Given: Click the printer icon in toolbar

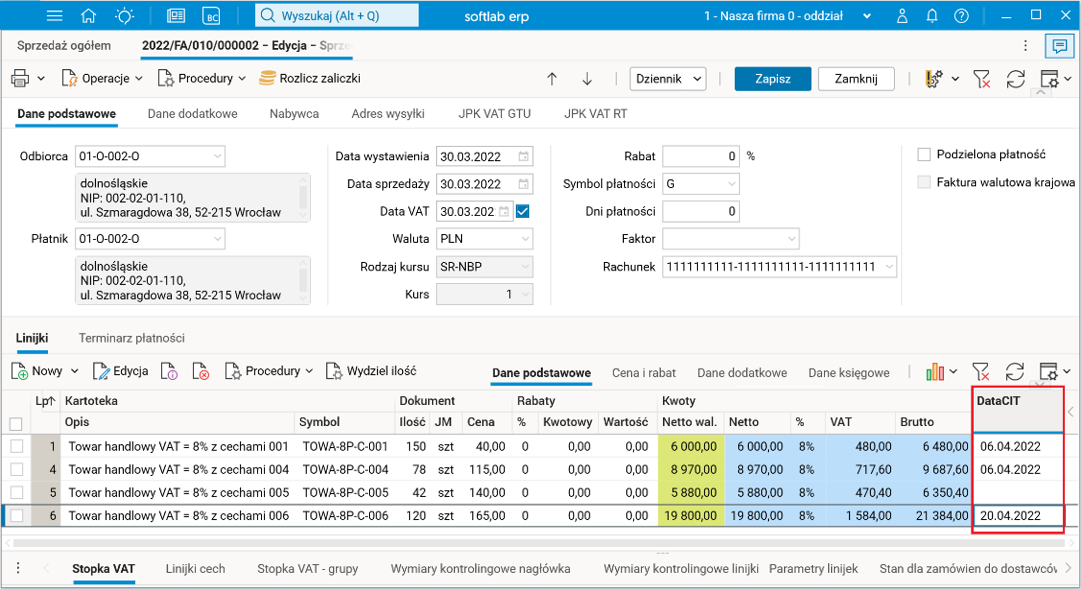Looking at the screenshot, I should [x=20, y=79].
